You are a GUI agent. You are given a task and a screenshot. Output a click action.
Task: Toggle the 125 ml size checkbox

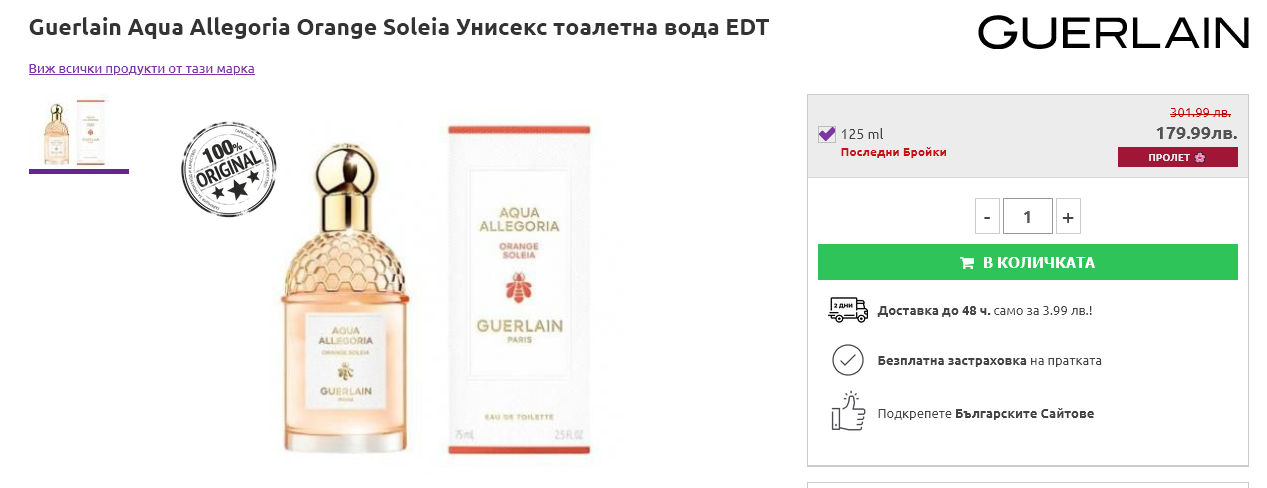coord(827,134)
